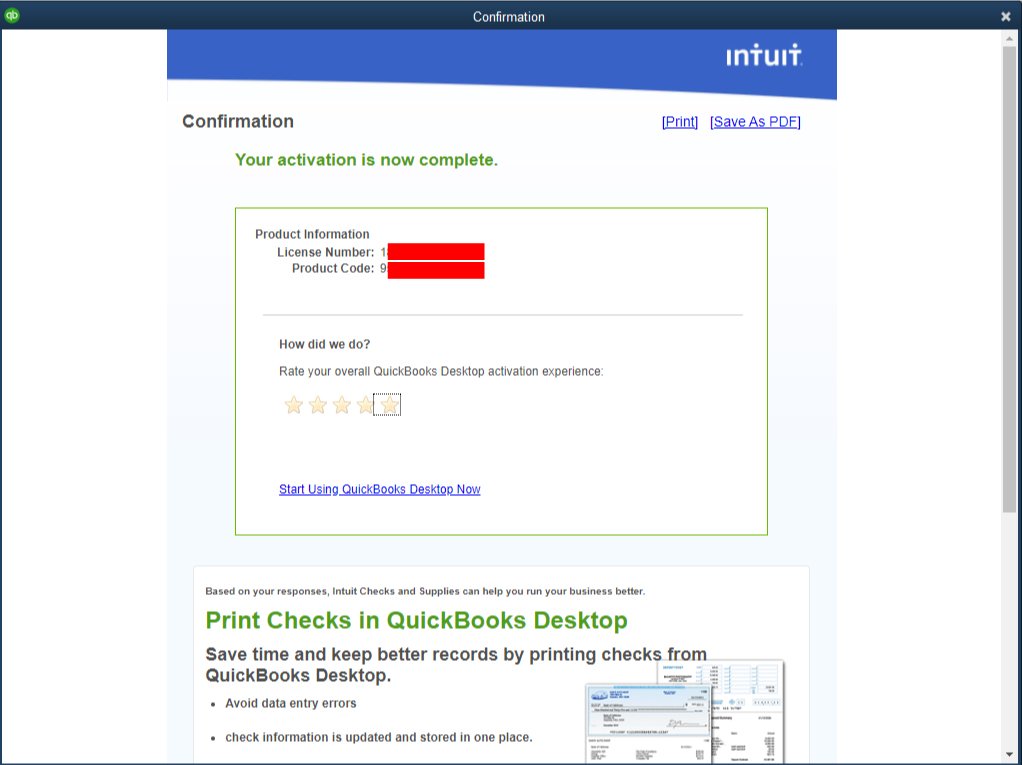Viewport: 1022px width, 765px height.
Task: Click the 'License Number:' label
Action: 326,252
